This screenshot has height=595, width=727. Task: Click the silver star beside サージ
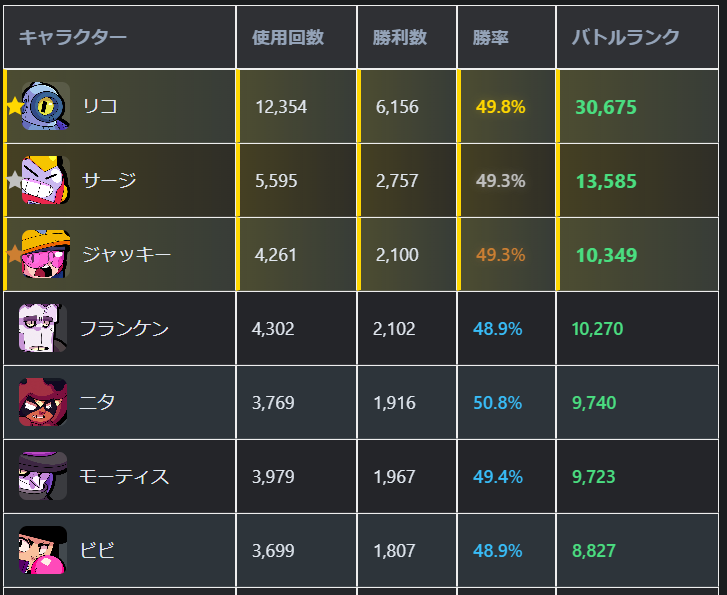14,180
